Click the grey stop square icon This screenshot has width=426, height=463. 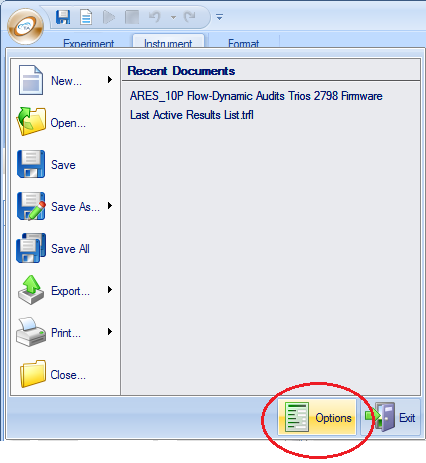click(x=132, y=17)
